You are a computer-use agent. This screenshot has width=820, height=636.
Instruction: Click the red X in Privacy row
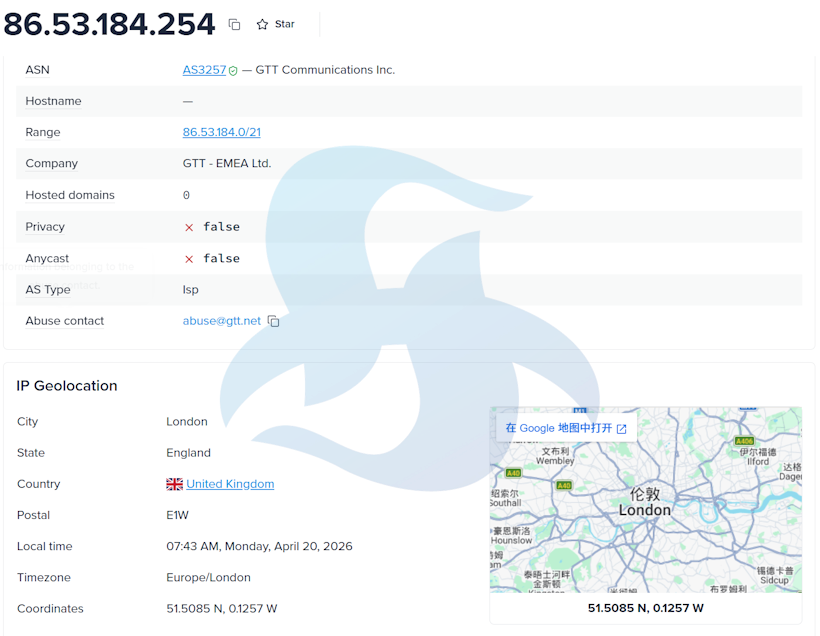pos(189,227)
